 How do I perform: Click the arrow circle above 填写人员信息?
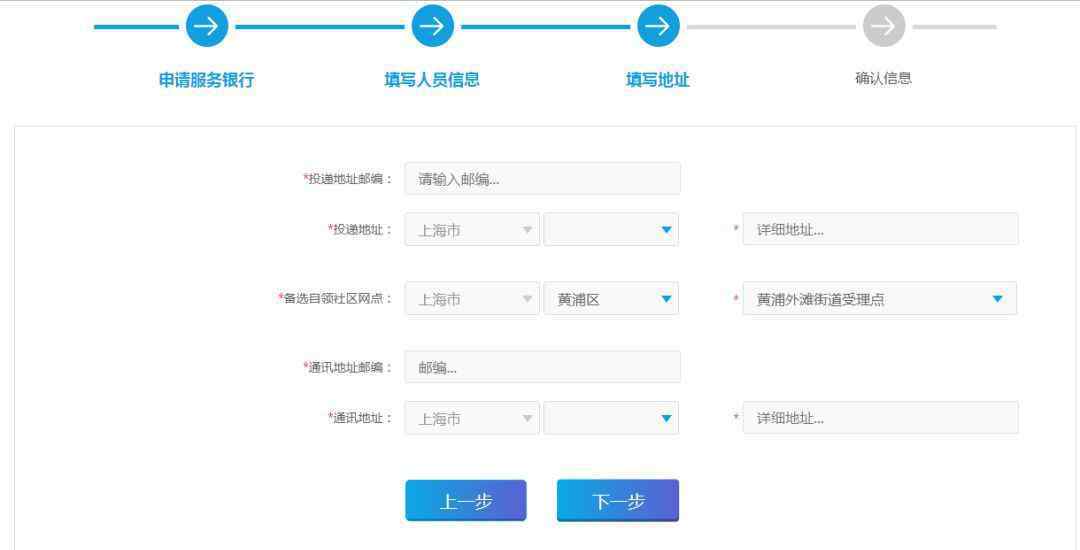(x=433, y=26)
